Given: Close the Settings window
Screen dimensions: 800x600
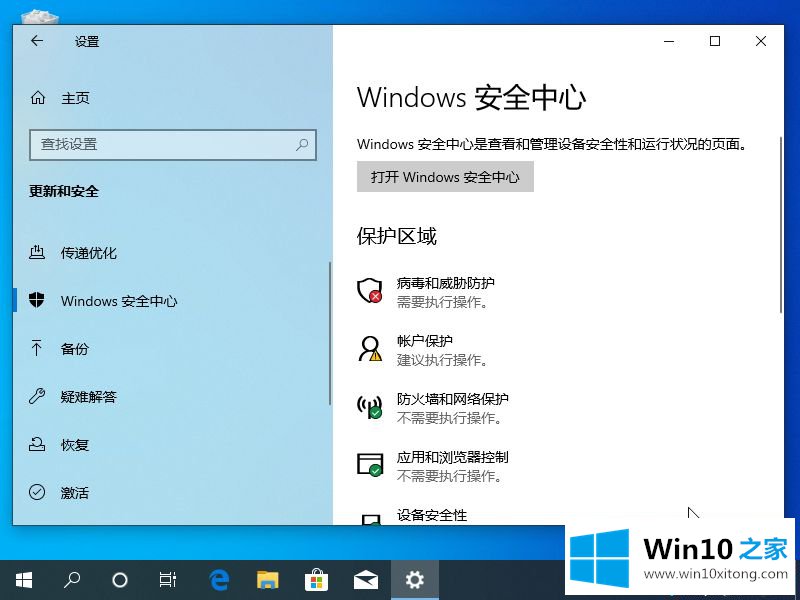Looking at the screenshot, I should (x=761, y=41).
